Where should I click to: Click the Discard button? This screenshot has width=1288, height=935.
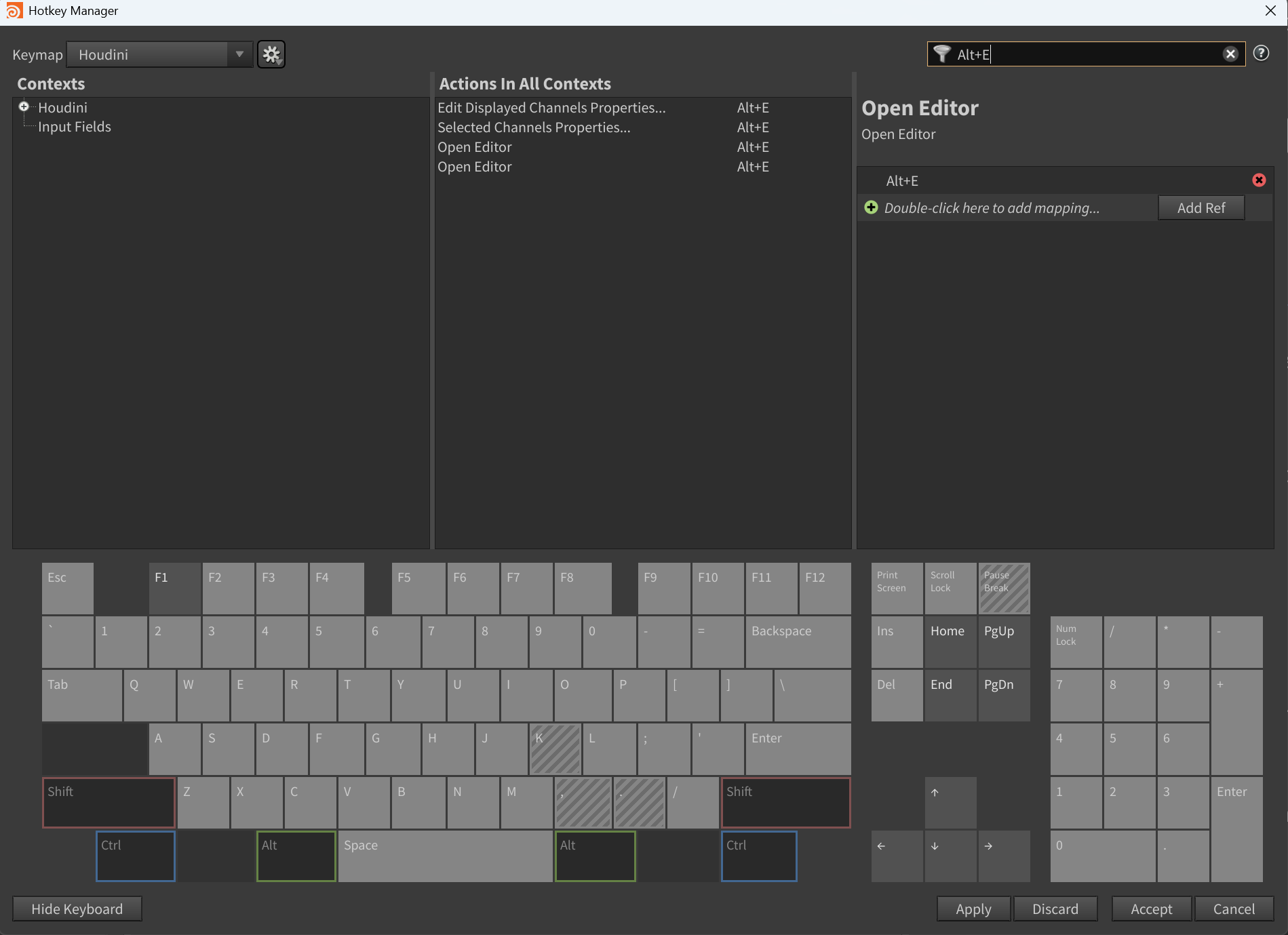[x=1055, y=909]
